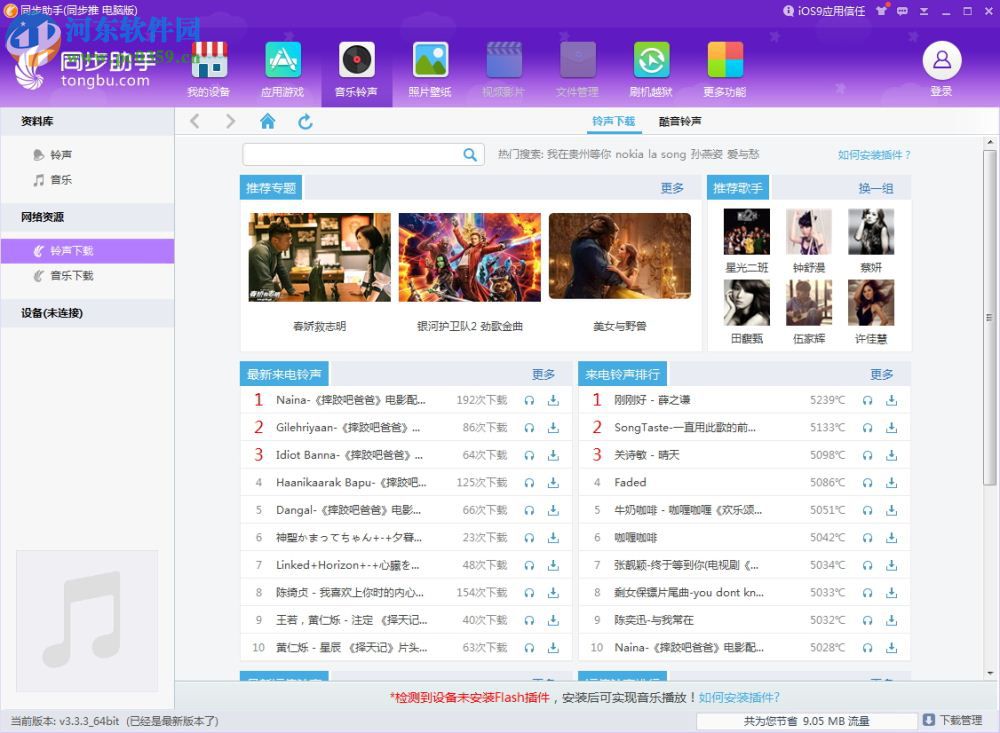This screenshot has width=1000, height=733.
Task: Open 美女与野兽 album thumbnail
Action: [x=619, y=258]
